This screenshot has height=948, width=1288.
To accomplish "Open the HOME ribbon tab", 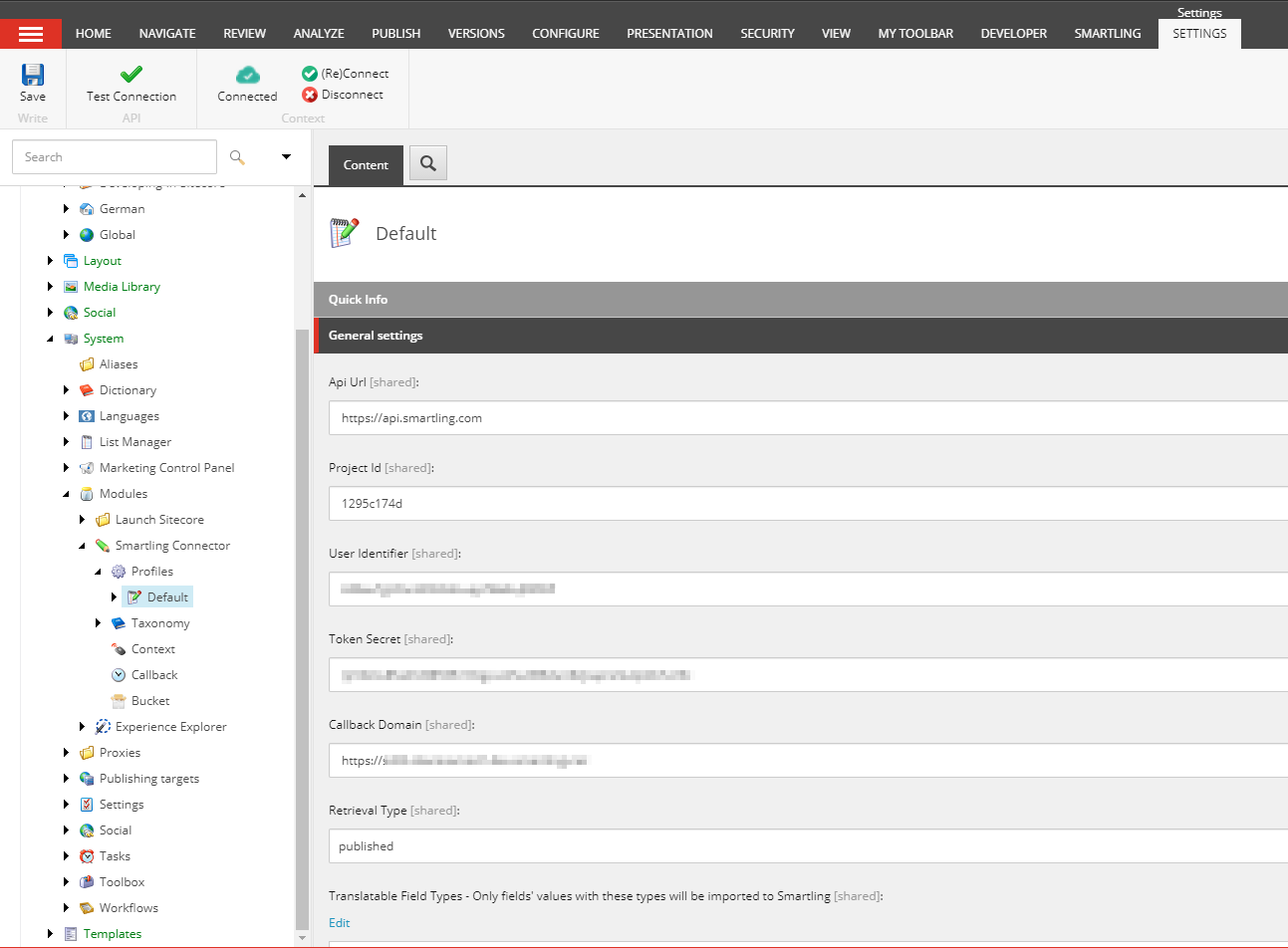I will (x=94, y=34).
